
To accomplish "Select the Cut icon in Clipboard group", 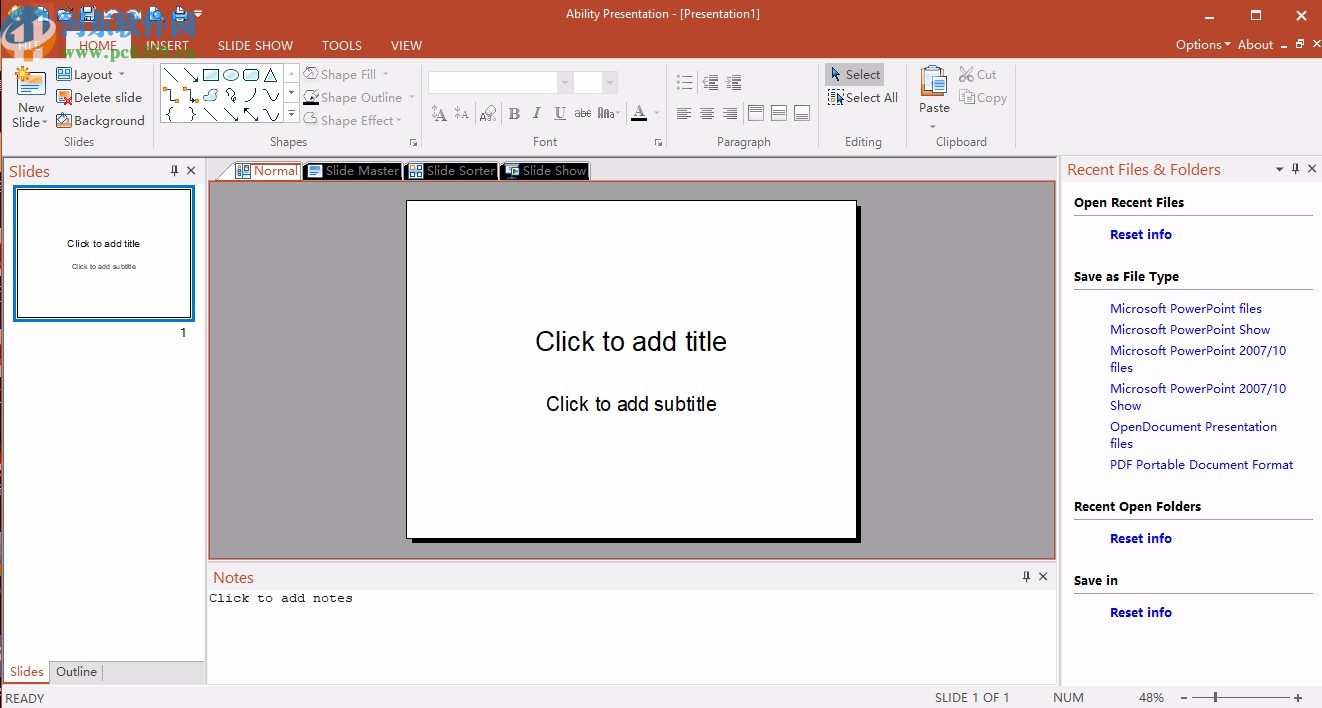I will click(x=966, y=73).
